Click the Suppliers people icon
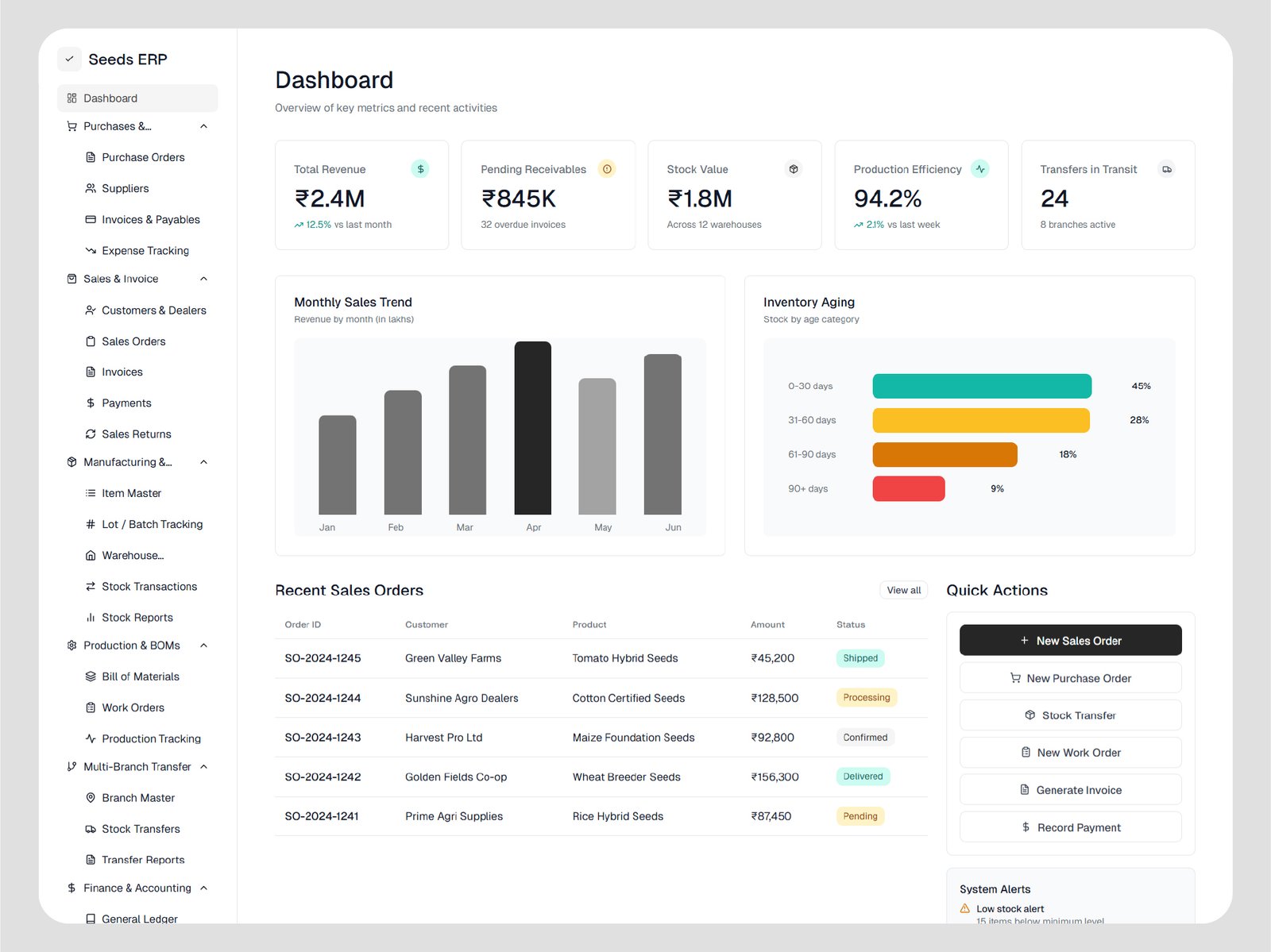 [91, 188]
